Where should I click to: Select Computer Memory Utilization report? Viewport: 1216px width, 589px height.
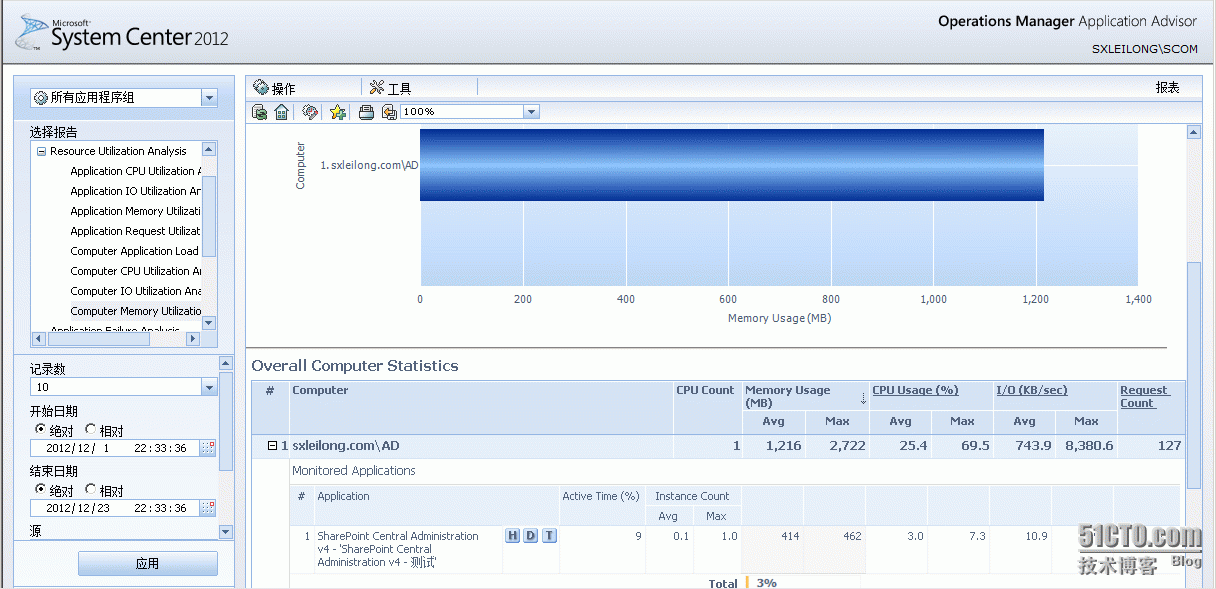[135, 311]
